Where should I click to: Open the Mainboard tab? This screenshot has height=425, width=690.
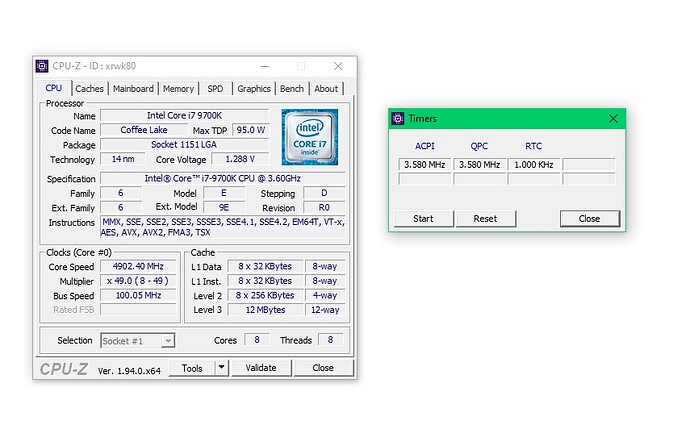tap(133, 88)
